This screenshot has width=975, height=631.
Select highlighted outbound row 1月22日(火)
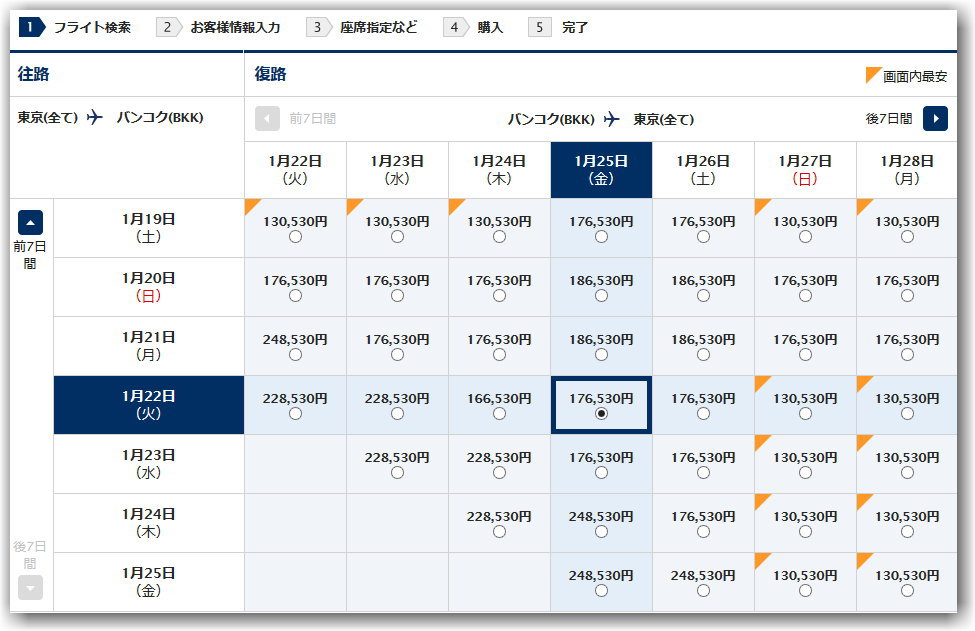click(149, 405)
